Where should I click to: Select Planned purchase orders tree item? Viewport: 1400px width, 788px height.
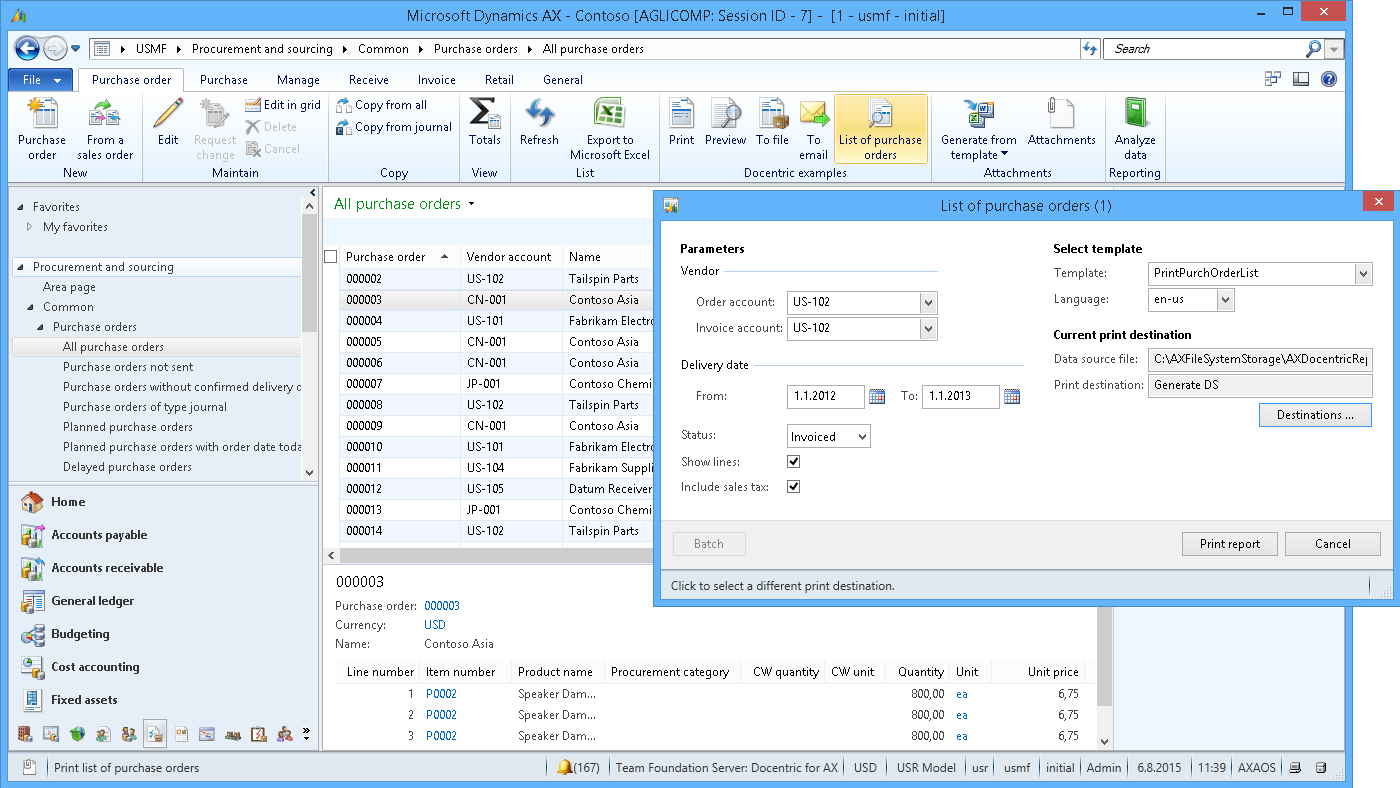point(128,427)
